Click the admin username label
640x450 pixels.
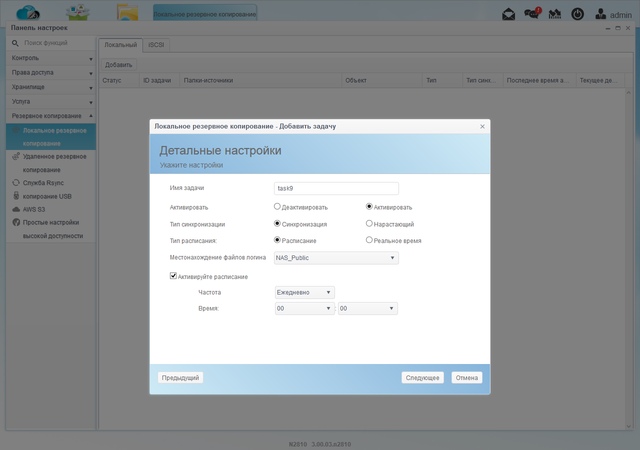(x=621, y=15)
